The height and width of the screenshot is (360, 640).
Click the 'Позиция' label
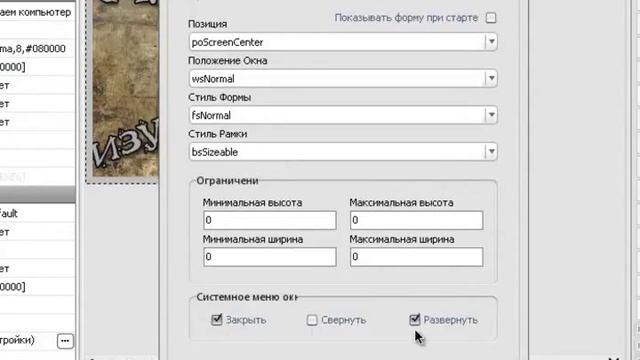[207, 24]
